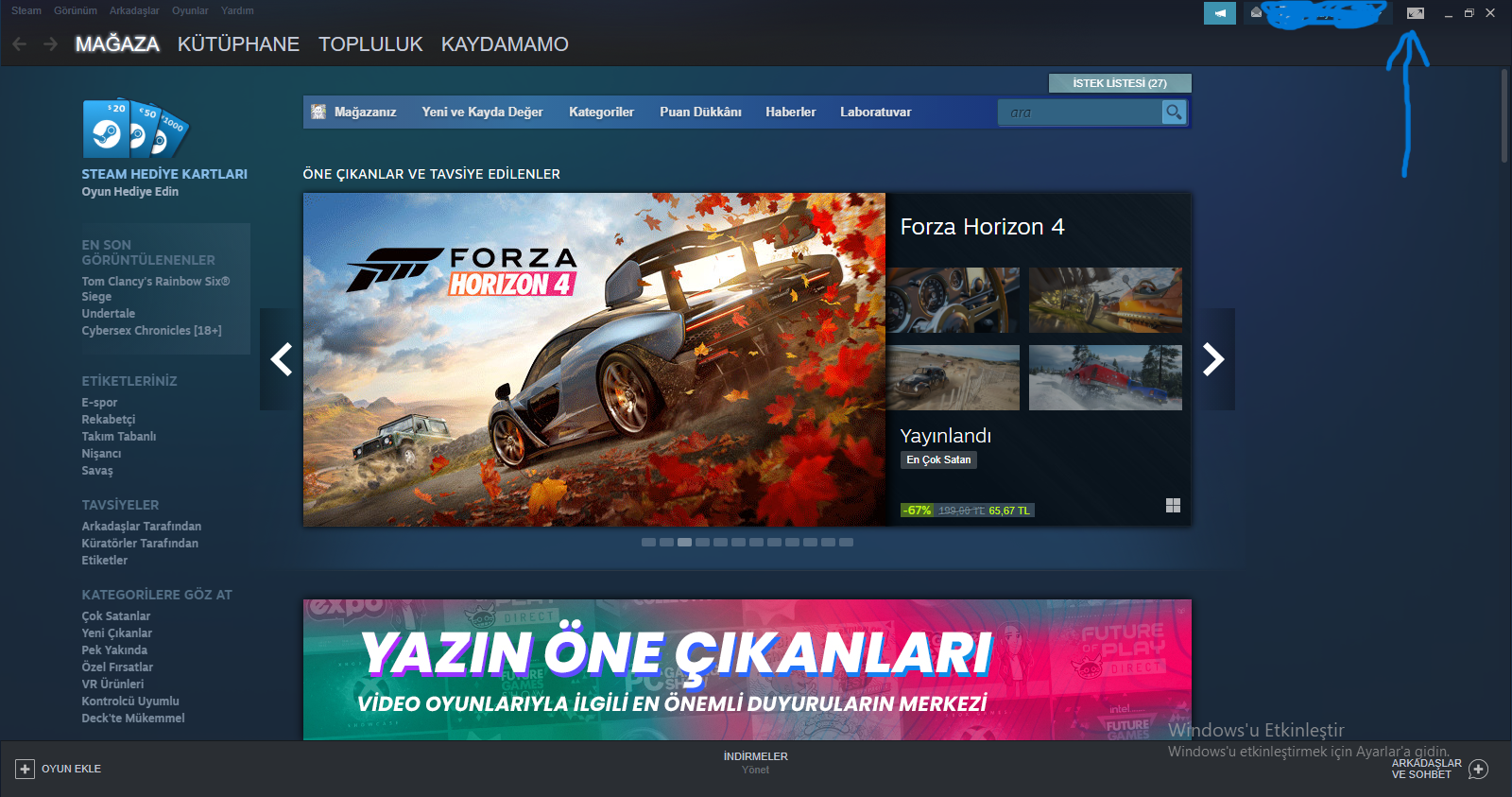Open the Yazın Öne Çıkanları banner

coord(747,669)
